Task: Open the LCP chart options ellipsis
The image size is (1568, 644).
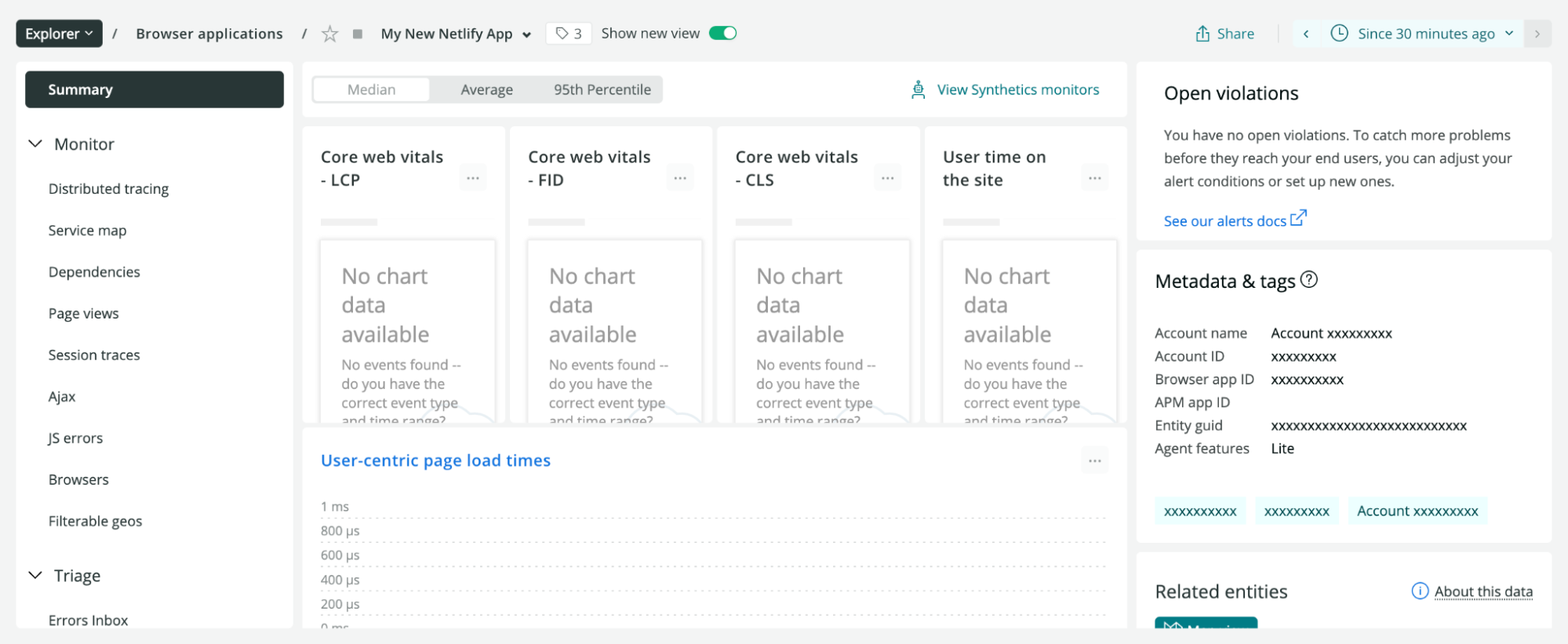Action: [x=473, y=178]
